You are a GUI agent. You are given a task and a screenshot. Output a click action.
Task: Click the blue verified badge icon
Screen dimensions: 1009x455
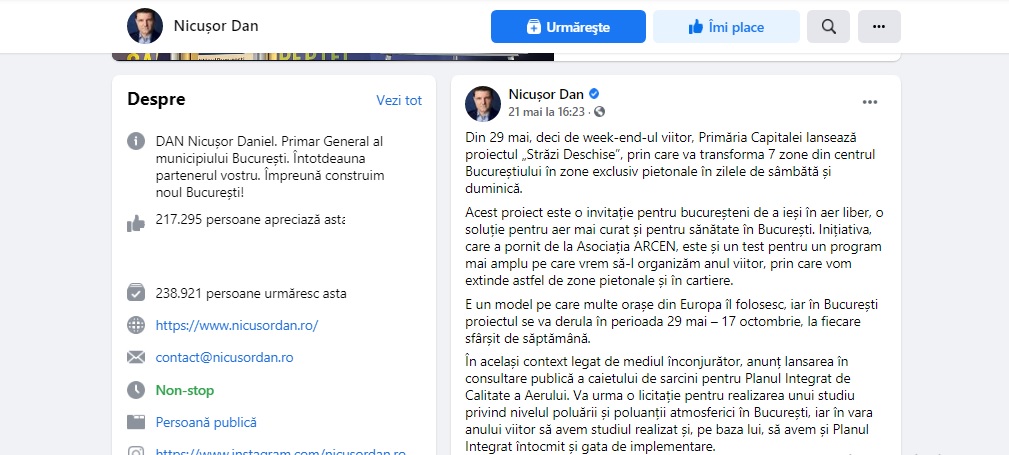595,94
